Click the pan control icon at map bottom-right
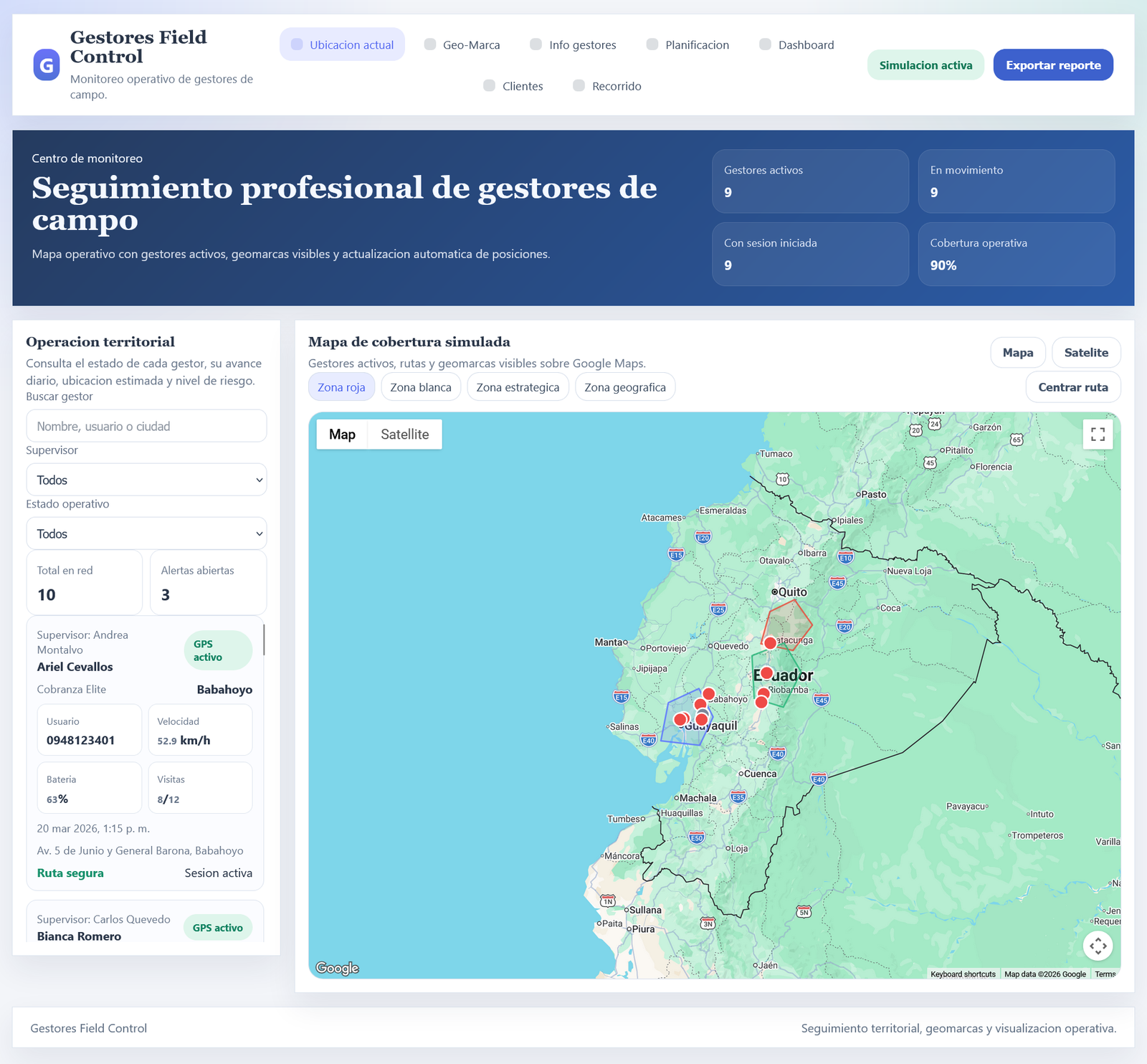This screenshot has height=1064, width=1147. 1098,946
